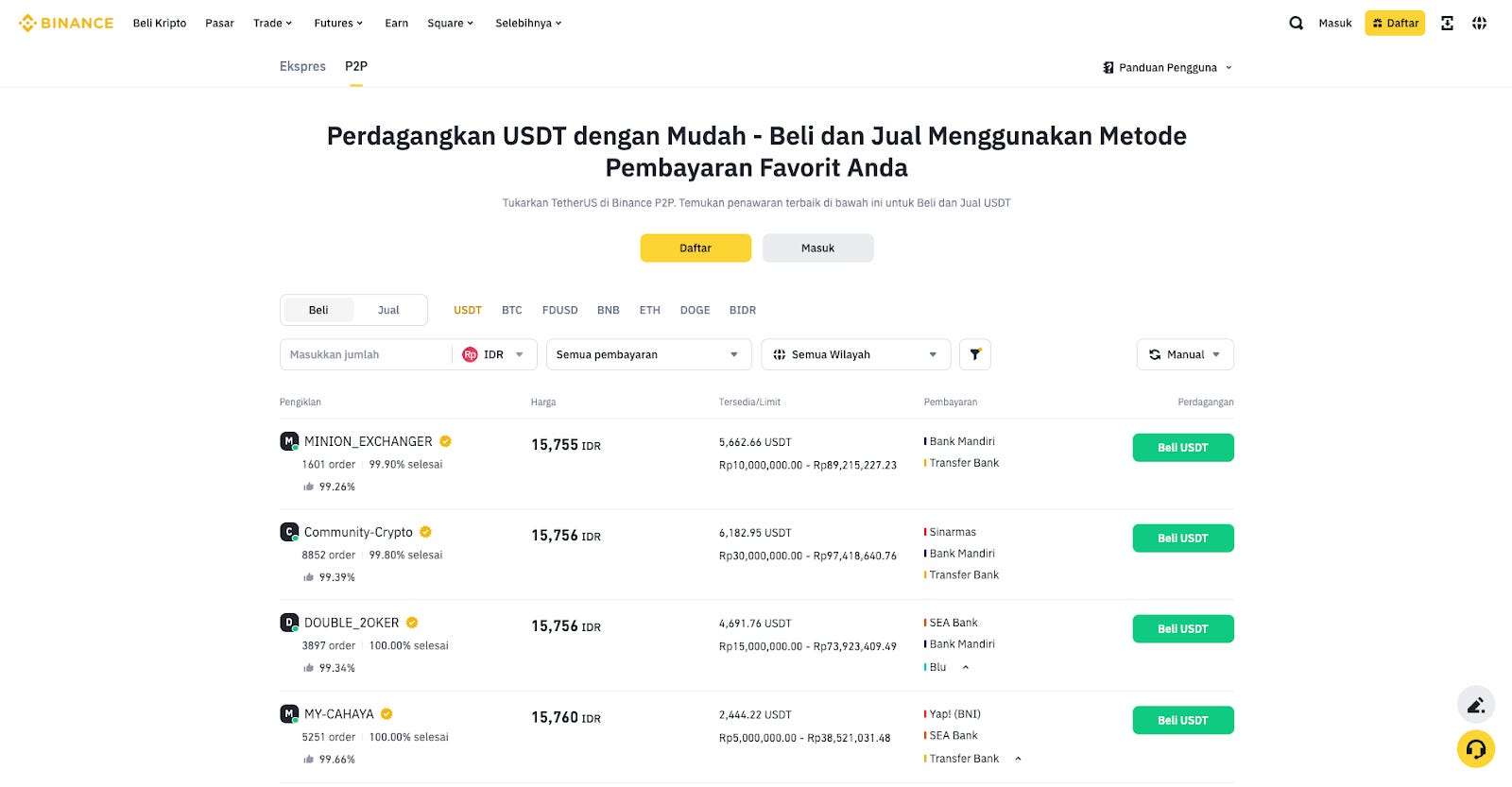Expand the Trade menu
Image resolution: width=1512 pixels, height=787 pixels.
point(272,23)
